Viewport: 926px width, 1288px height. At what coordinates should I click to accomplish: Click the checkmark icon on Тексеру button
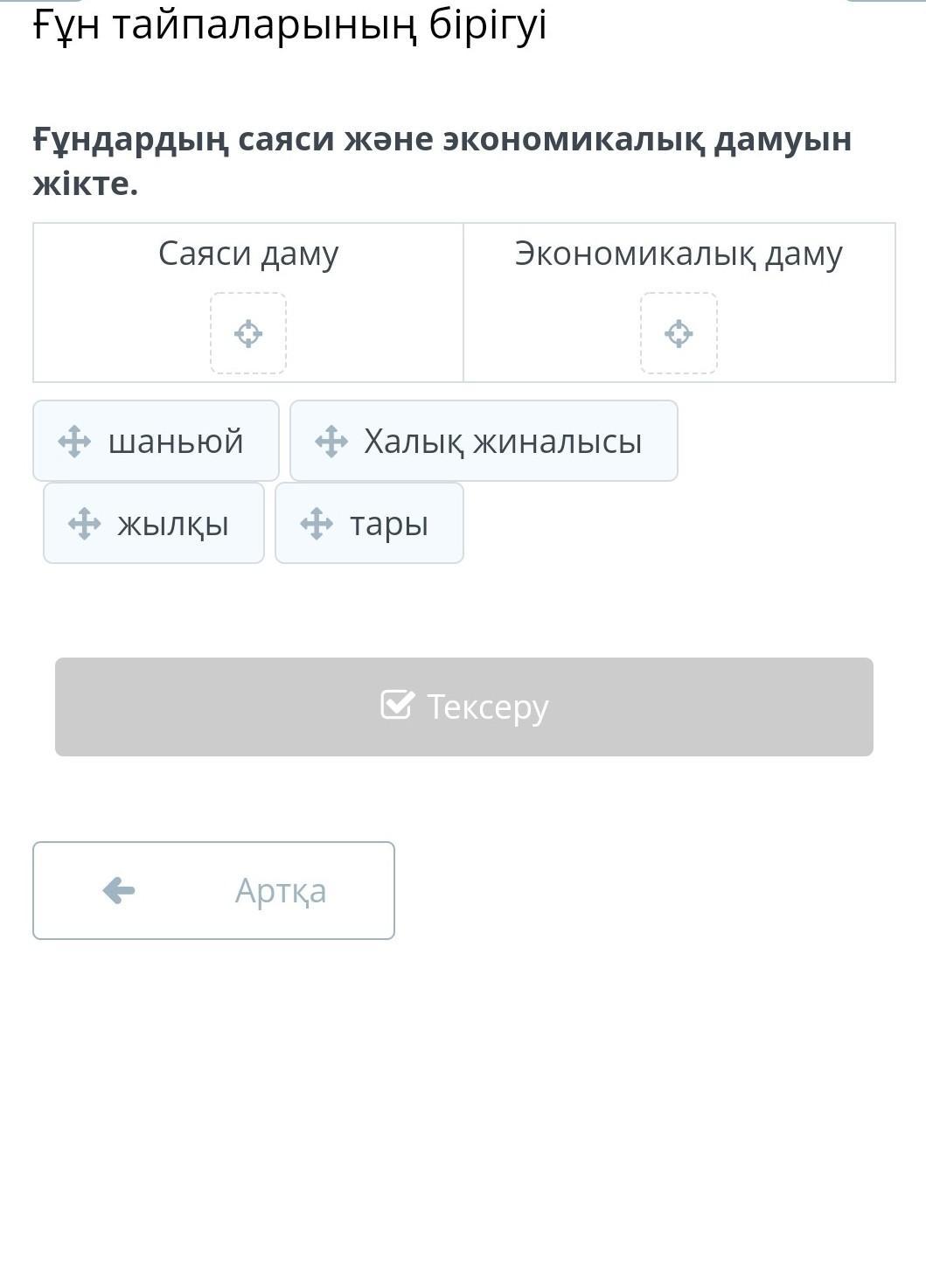(396, 705)
